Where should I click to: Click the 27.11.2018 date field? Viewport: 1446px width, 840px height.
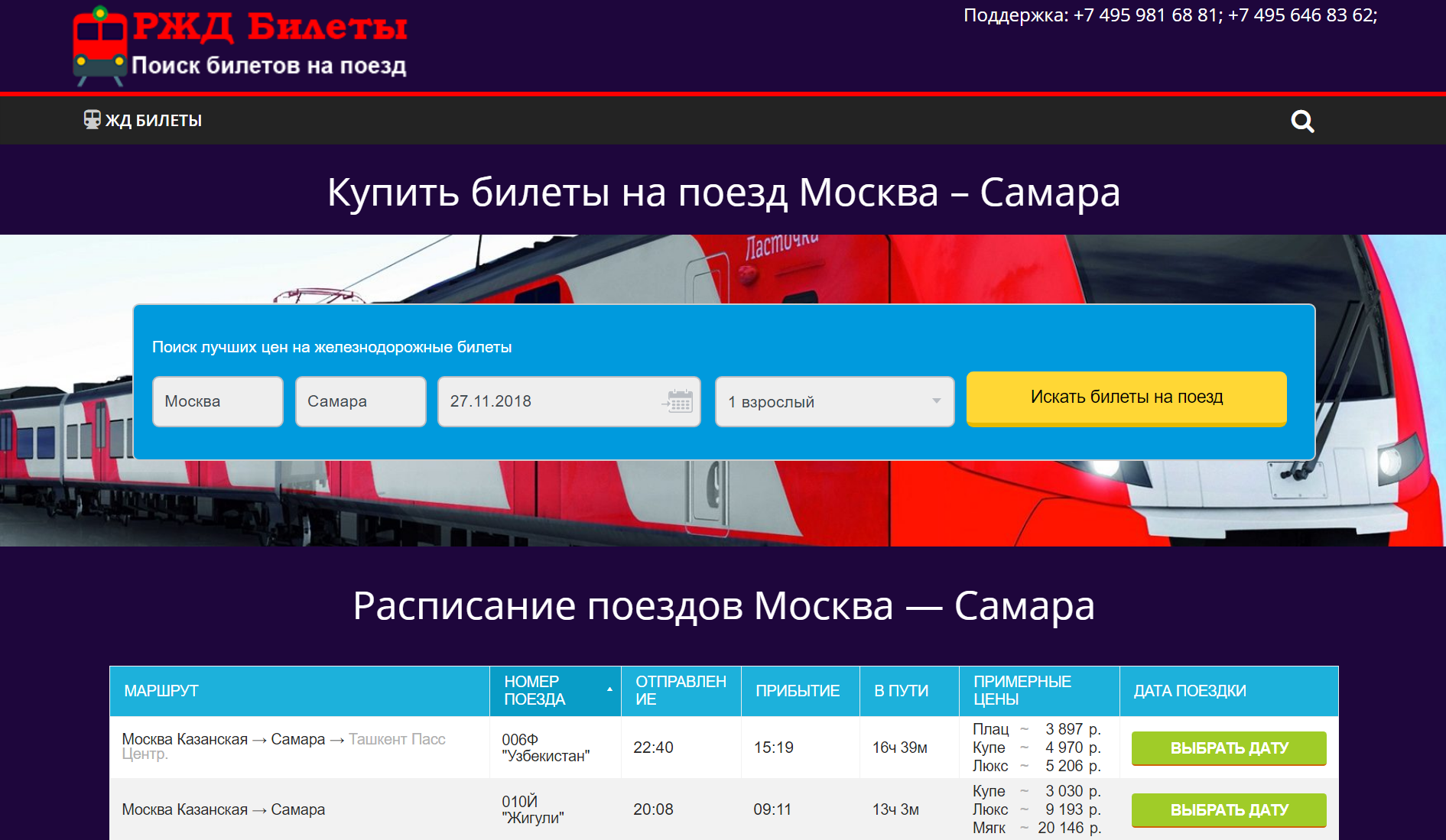coord(569,401)
